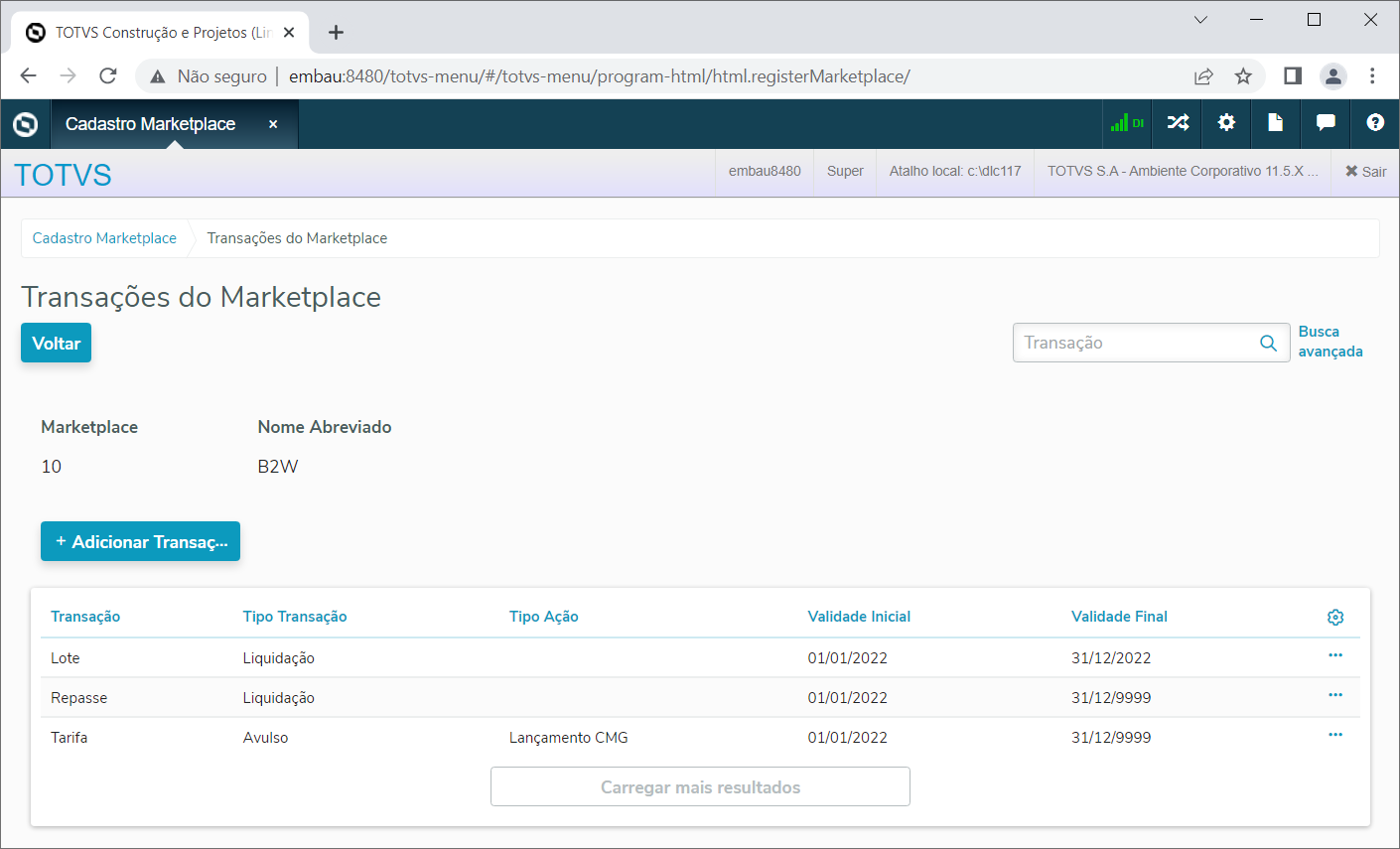
Task: Click Atalho local c:\dlc117 item
Action: click(x=955, y=171)
